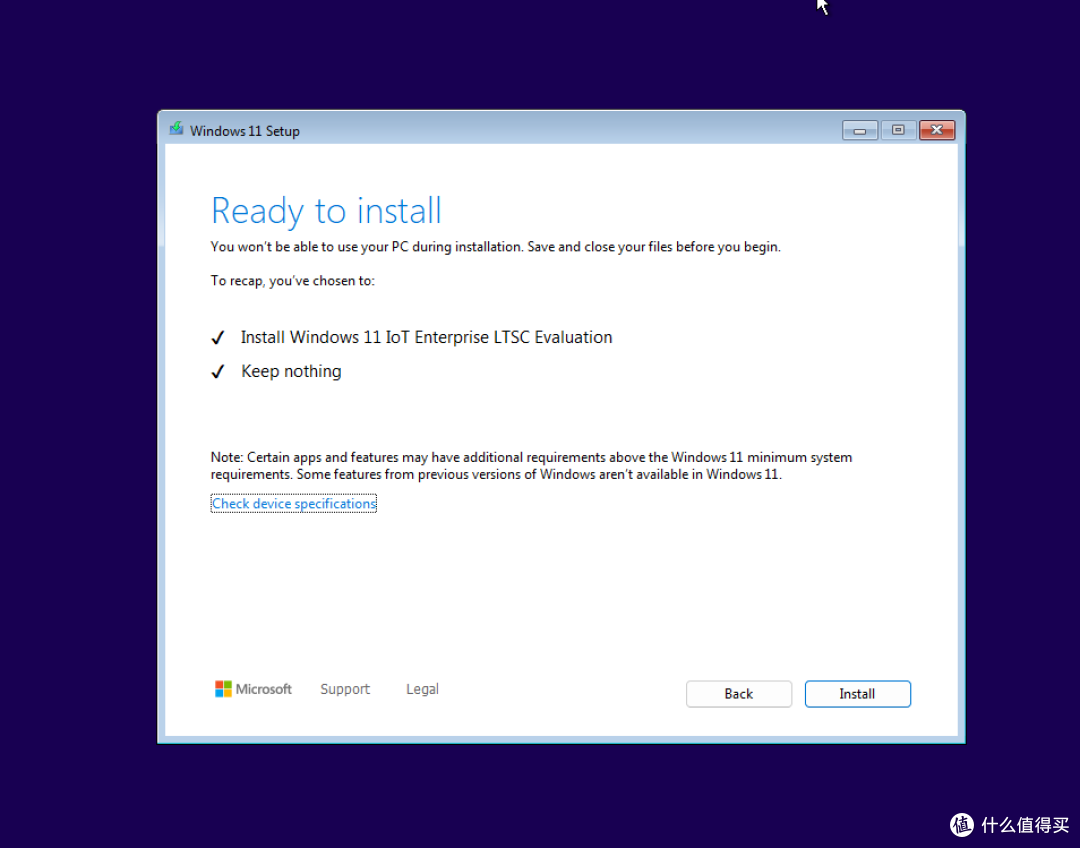Click the 'Windows 11 Setup' title text
1080x848 pixels.
pyautogui.click(x=245, y=131)
